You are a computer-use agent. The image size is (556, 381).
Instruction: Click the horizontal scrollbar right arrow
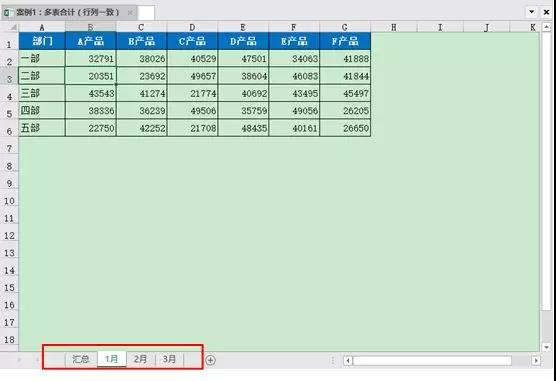pos(536,360)
